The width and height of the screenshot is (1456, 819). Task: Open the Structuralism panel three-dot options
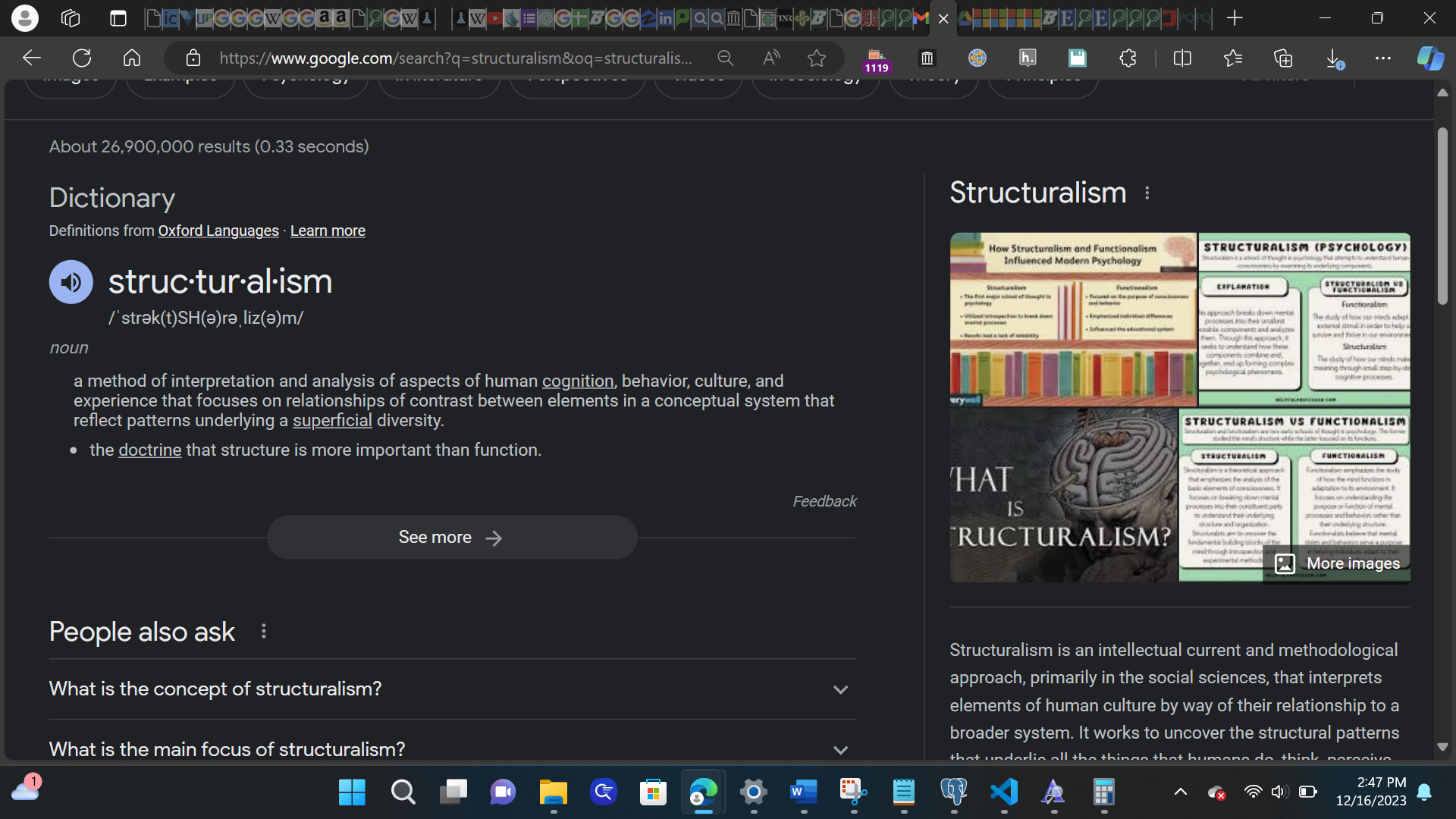point(1147,193)
